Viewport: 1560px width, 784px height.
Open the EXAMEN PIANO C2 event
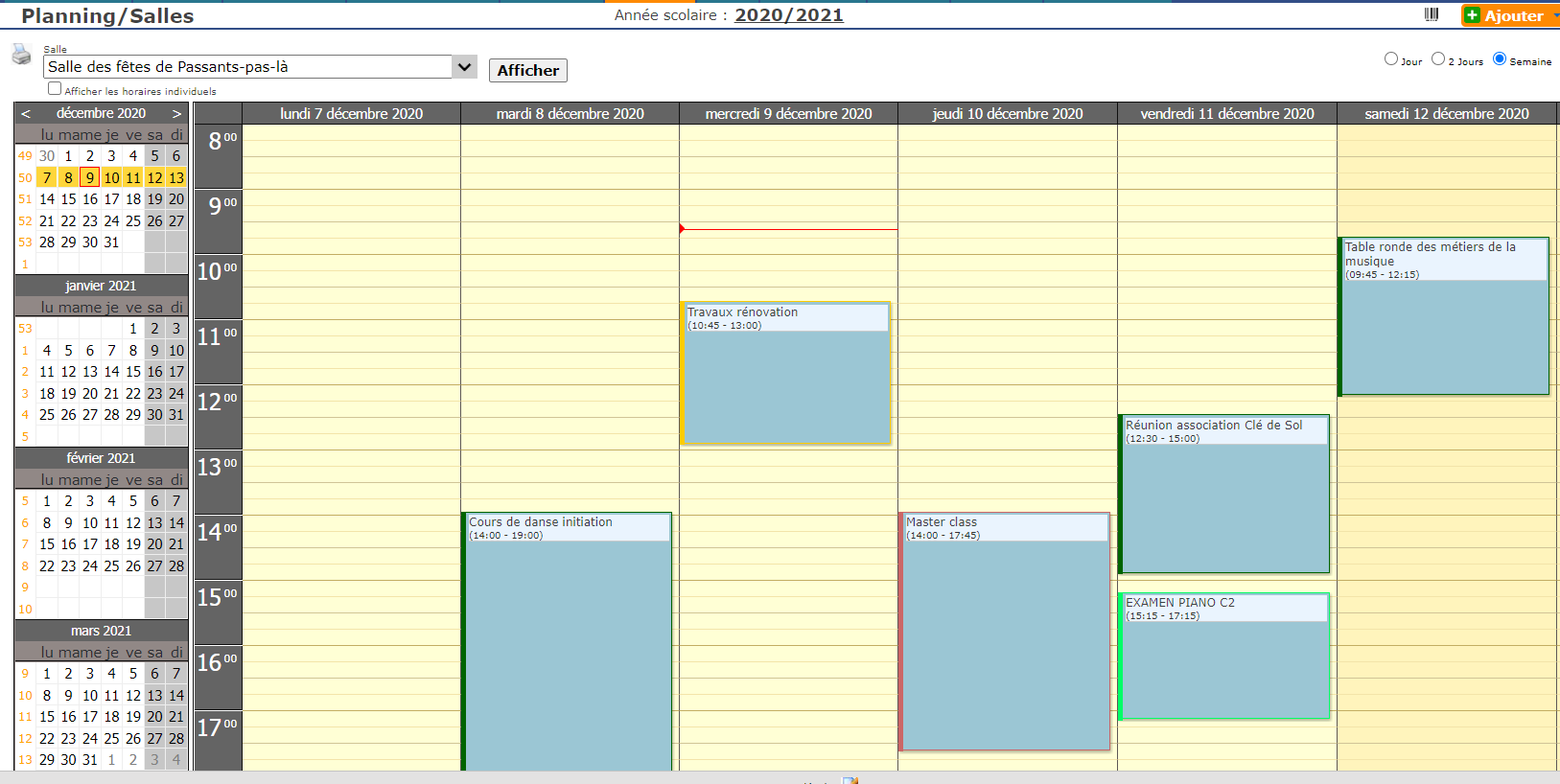[1224, 657]
